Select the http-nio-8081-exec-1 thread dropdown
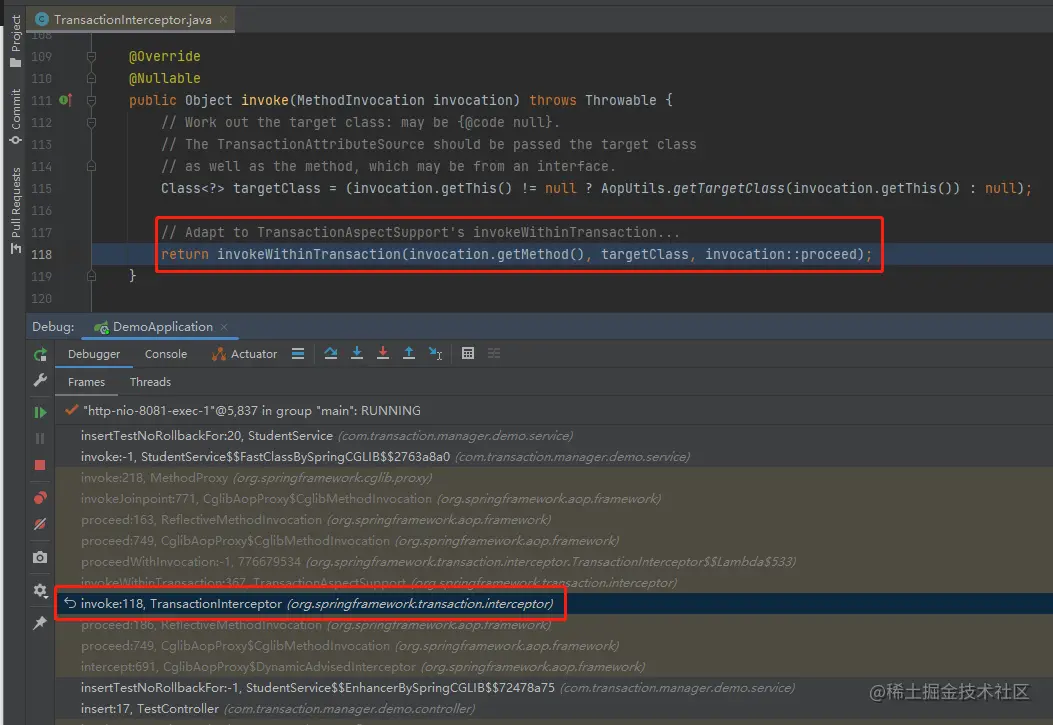The width and height of the screenshot is (1053, 725). tap(553, 410)
